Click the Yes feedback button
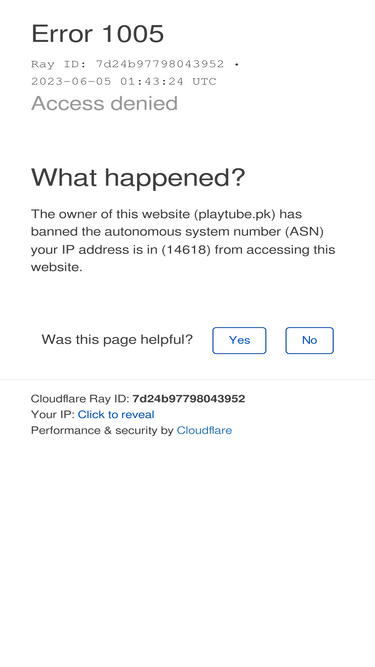The height and width of the screenshot is (667, 375). pos(239,340)
